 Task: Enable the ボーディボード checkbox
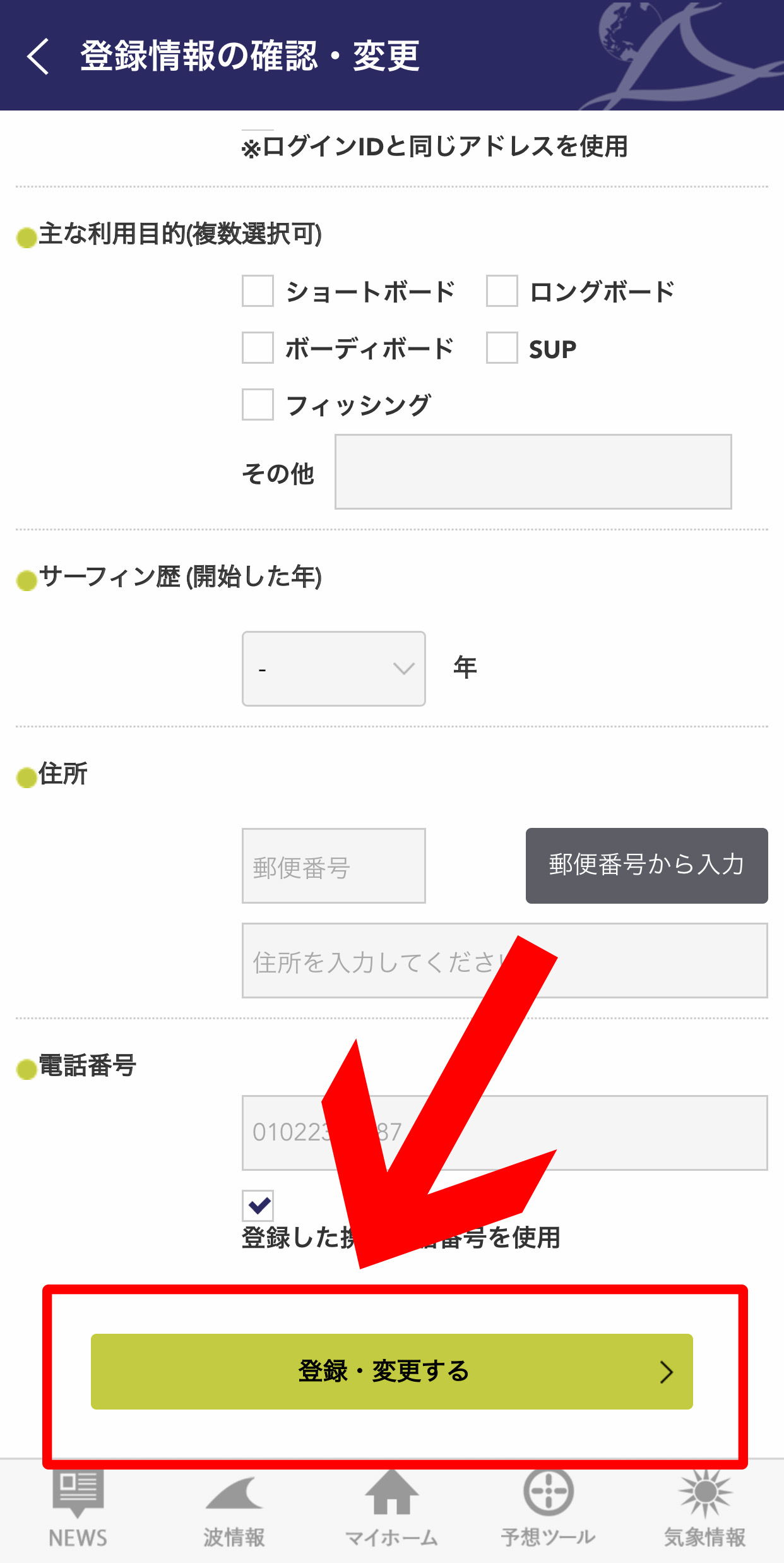[x=258, y=348]
